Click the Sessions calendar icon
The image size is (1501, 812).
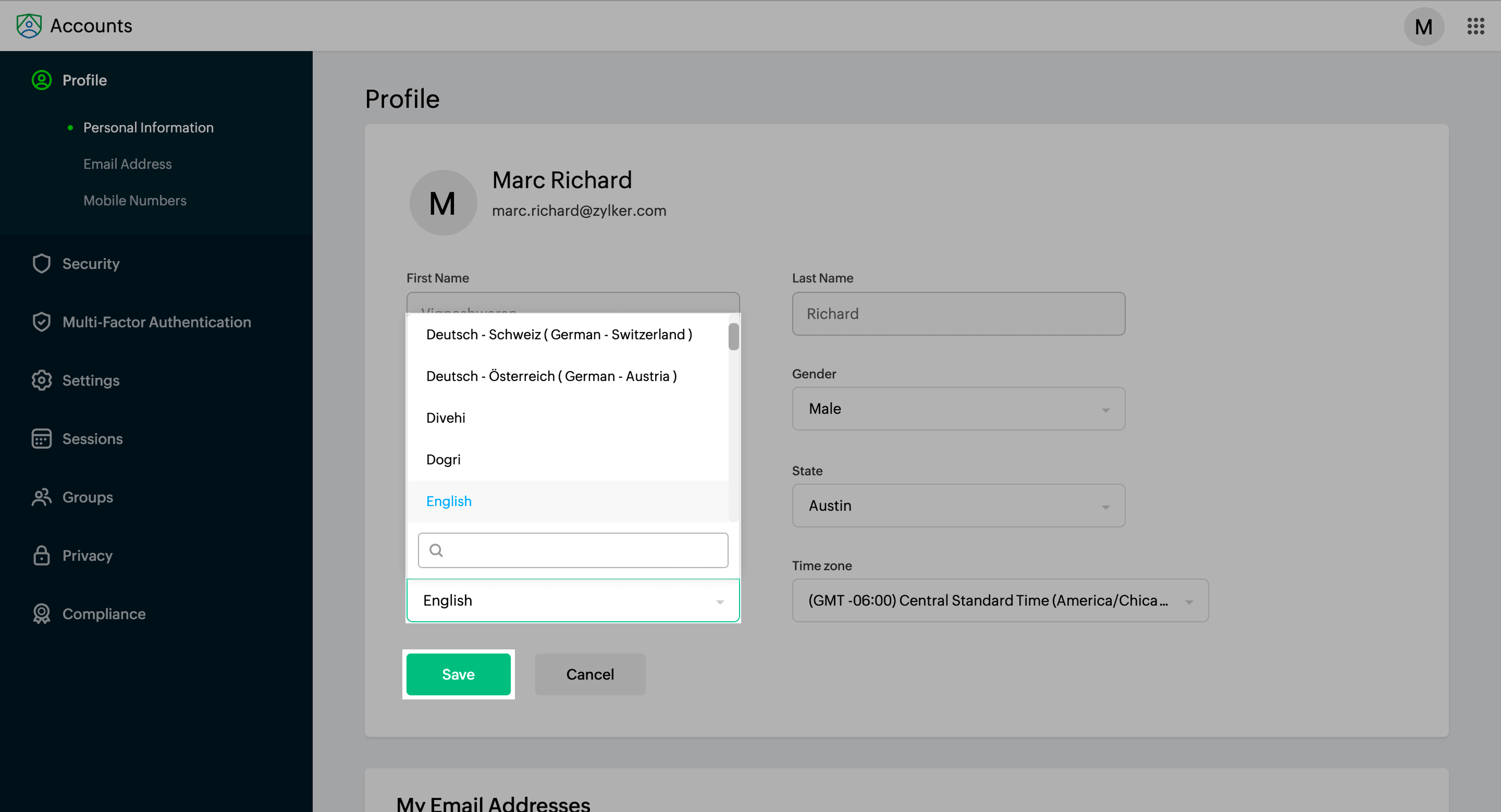point(41,439)
